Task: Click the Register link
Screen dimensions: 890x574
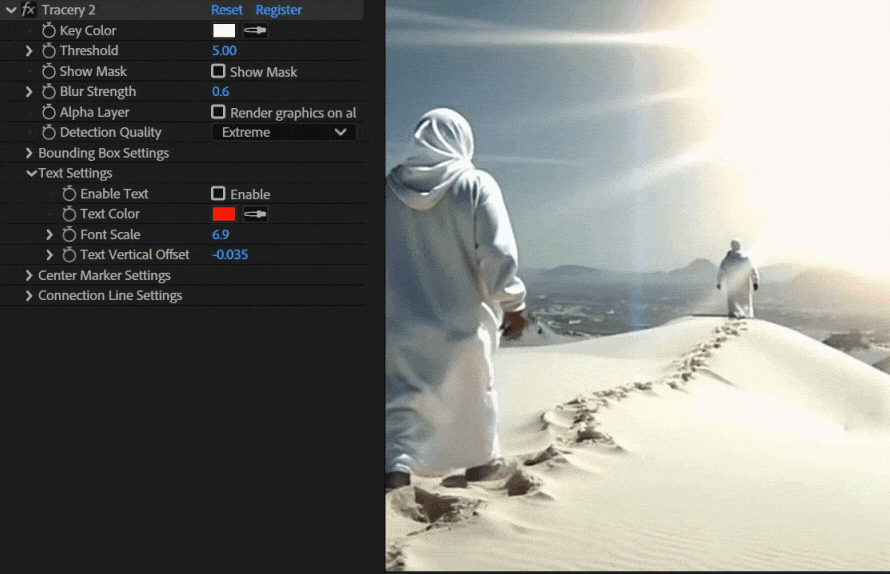Action: click(x=279, y=10)
